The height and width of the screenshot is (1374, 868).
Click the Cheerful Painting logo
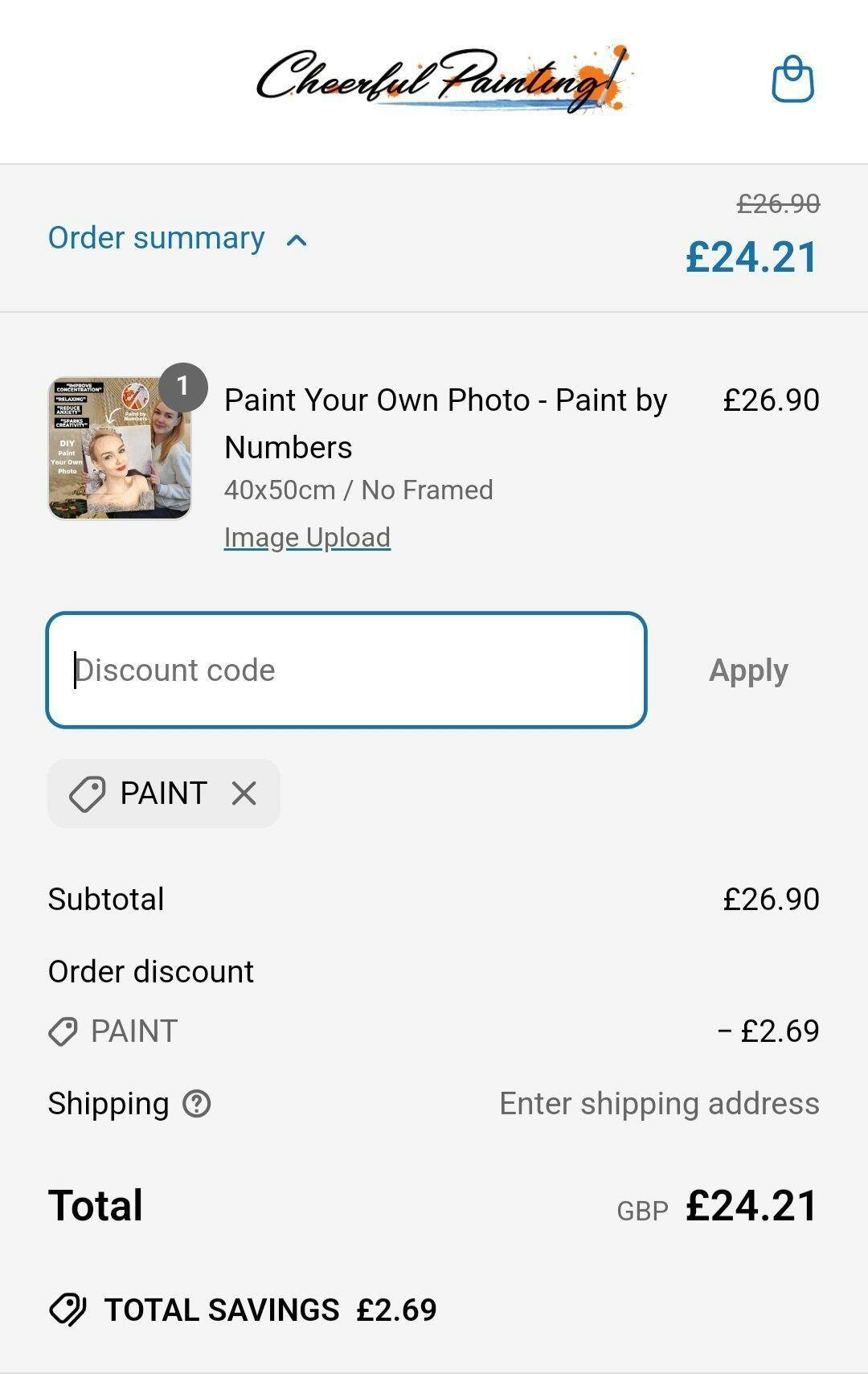443,80
